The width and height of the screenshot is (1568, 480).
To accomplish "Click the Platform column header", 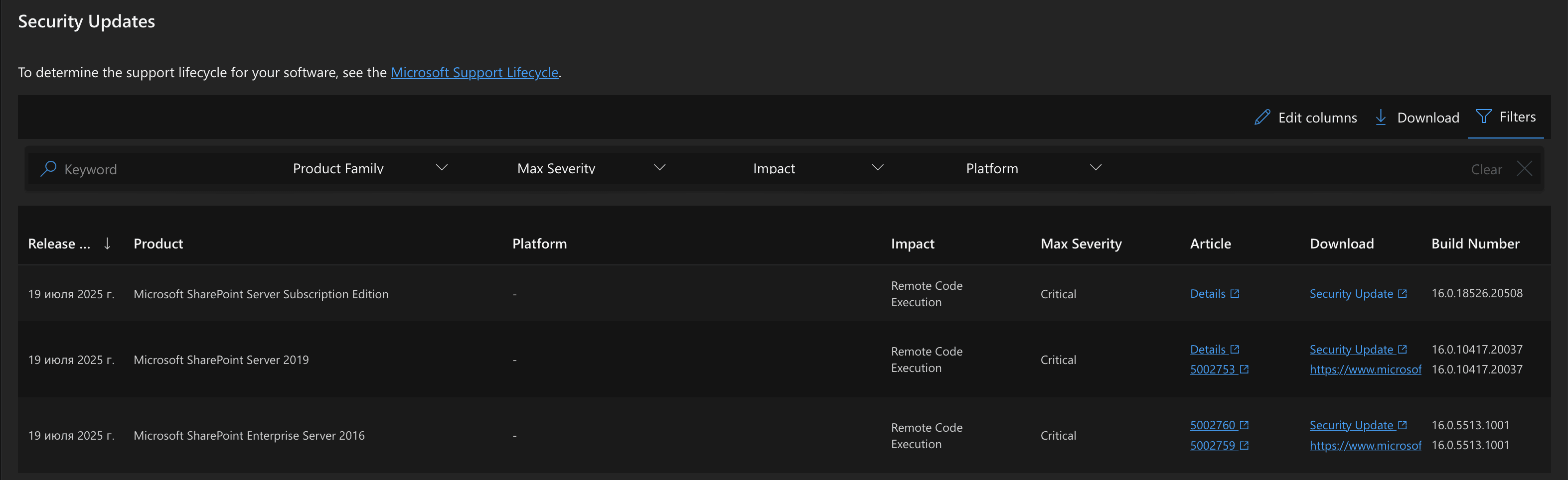I will tap(539, 243).
